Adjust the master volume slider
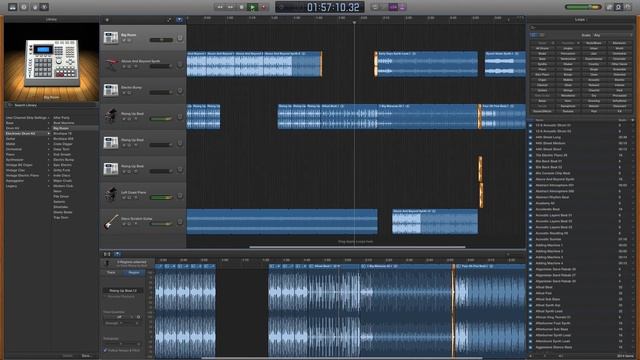The image size is (640, 360). coord(583,7)
